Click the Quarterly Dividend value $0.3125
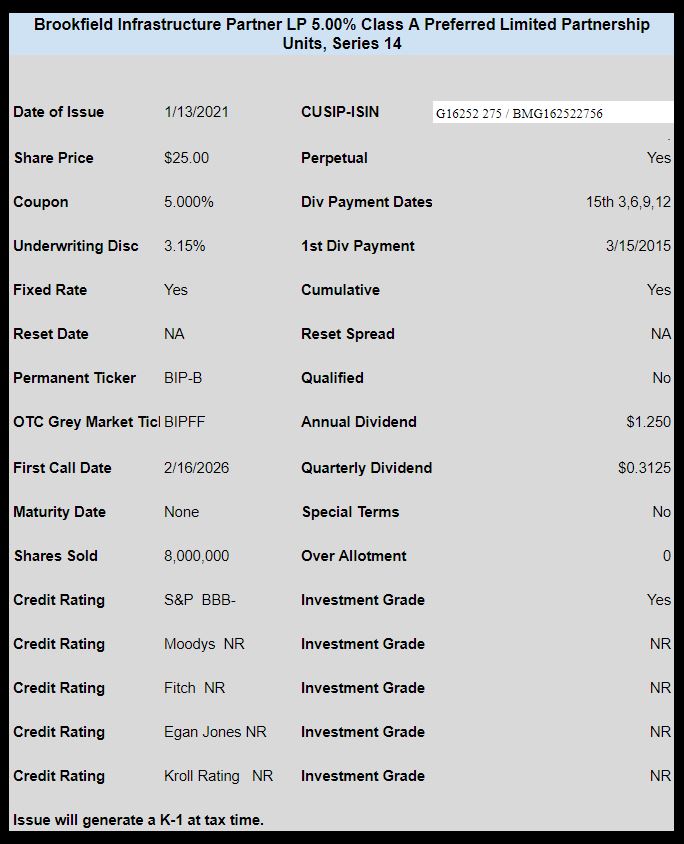The image size is (684, 844). click(644, 468)
